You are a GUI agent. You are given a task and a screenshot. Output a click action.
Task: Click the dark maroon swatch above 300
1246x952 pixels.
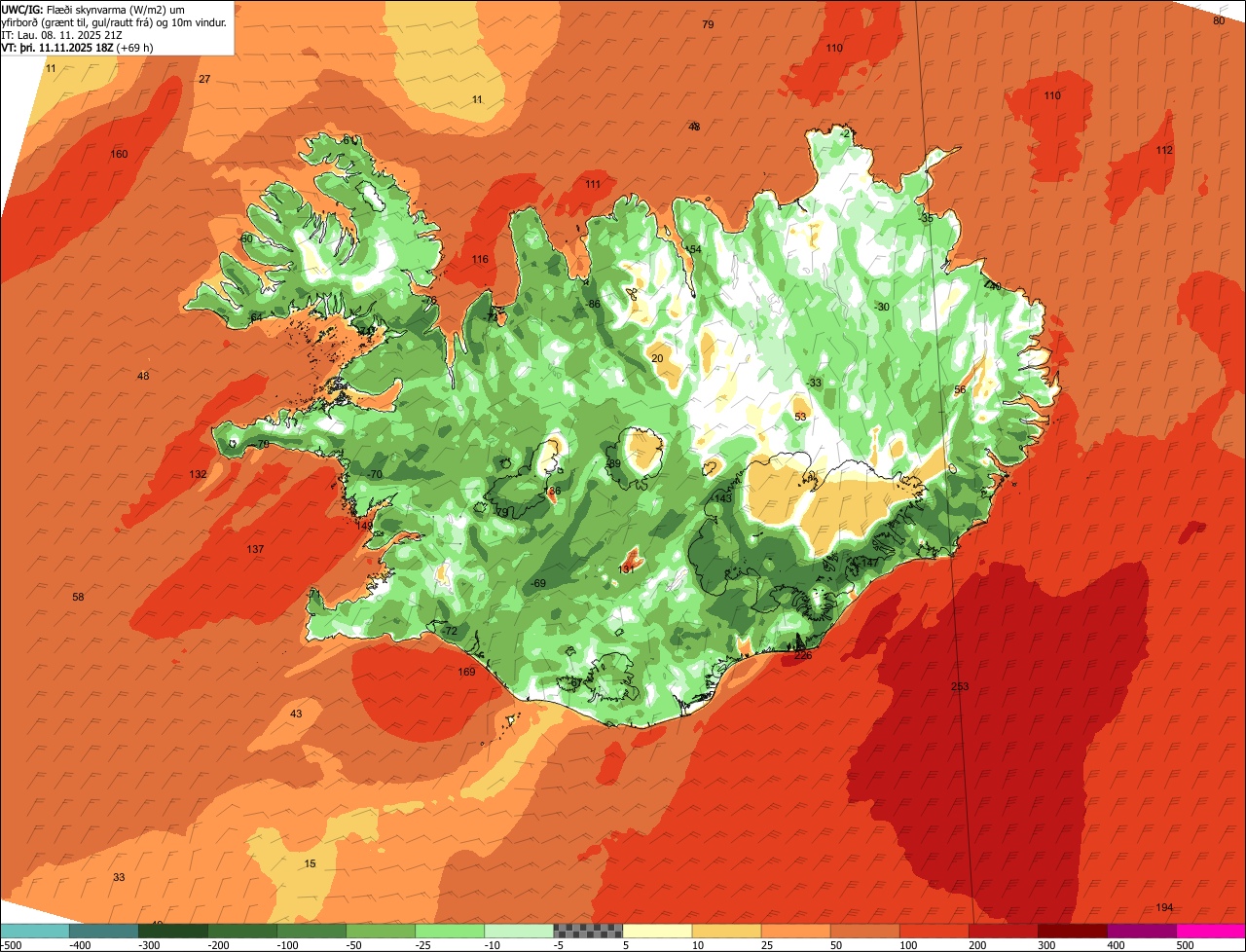[x=1073, y=931]
